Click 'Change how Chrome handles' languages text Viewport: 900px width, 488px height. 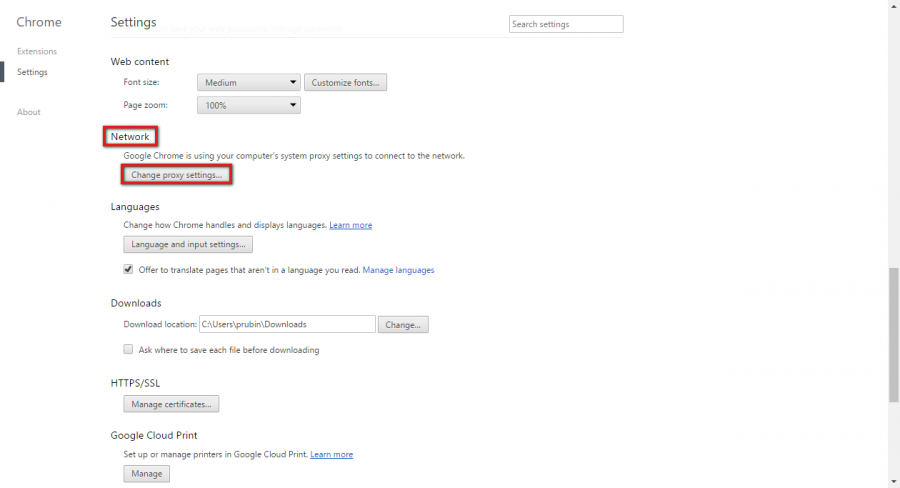tap(225, 225)
